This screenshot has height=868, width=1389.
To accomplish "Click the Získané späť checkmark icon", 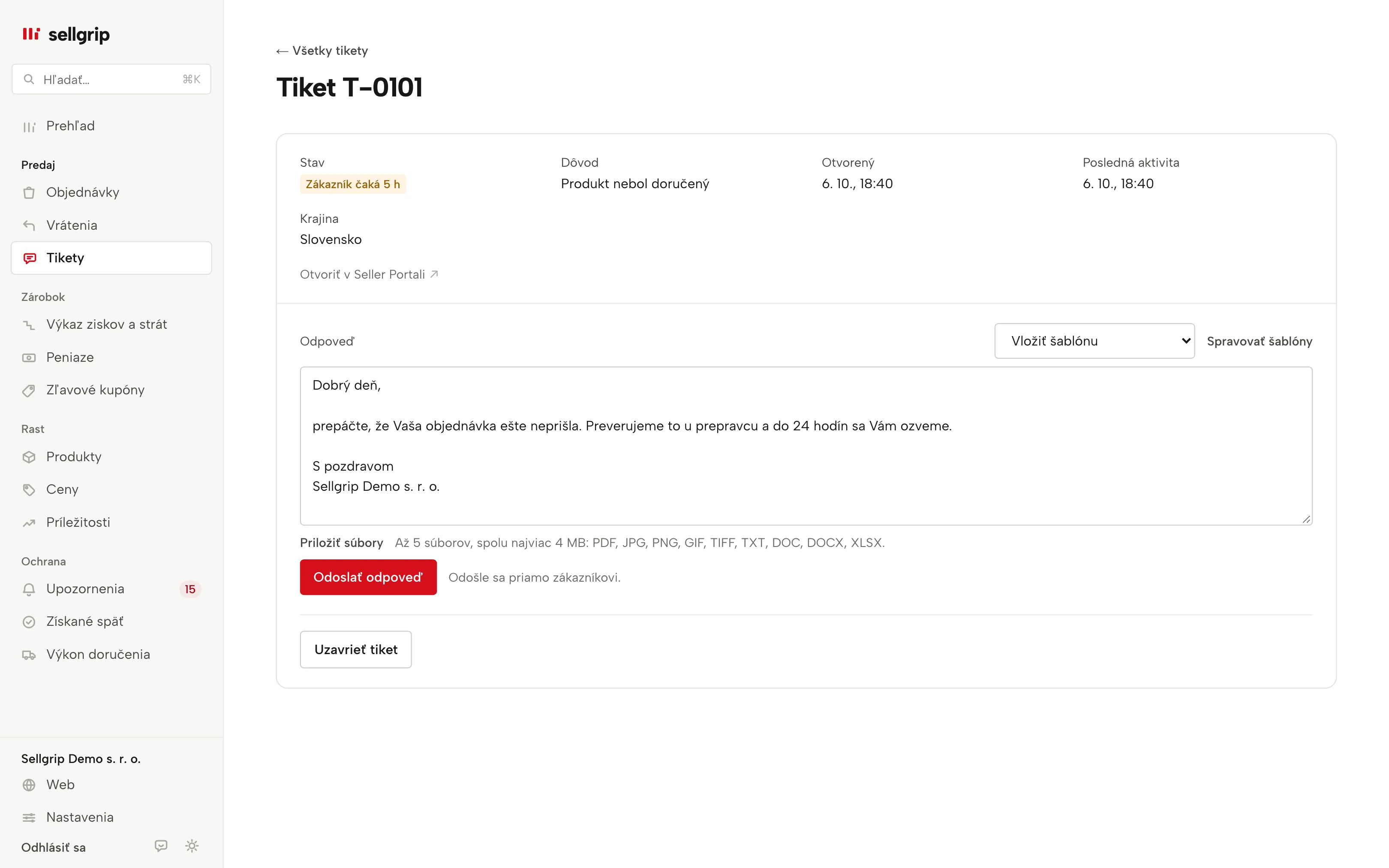I will 29,622.
